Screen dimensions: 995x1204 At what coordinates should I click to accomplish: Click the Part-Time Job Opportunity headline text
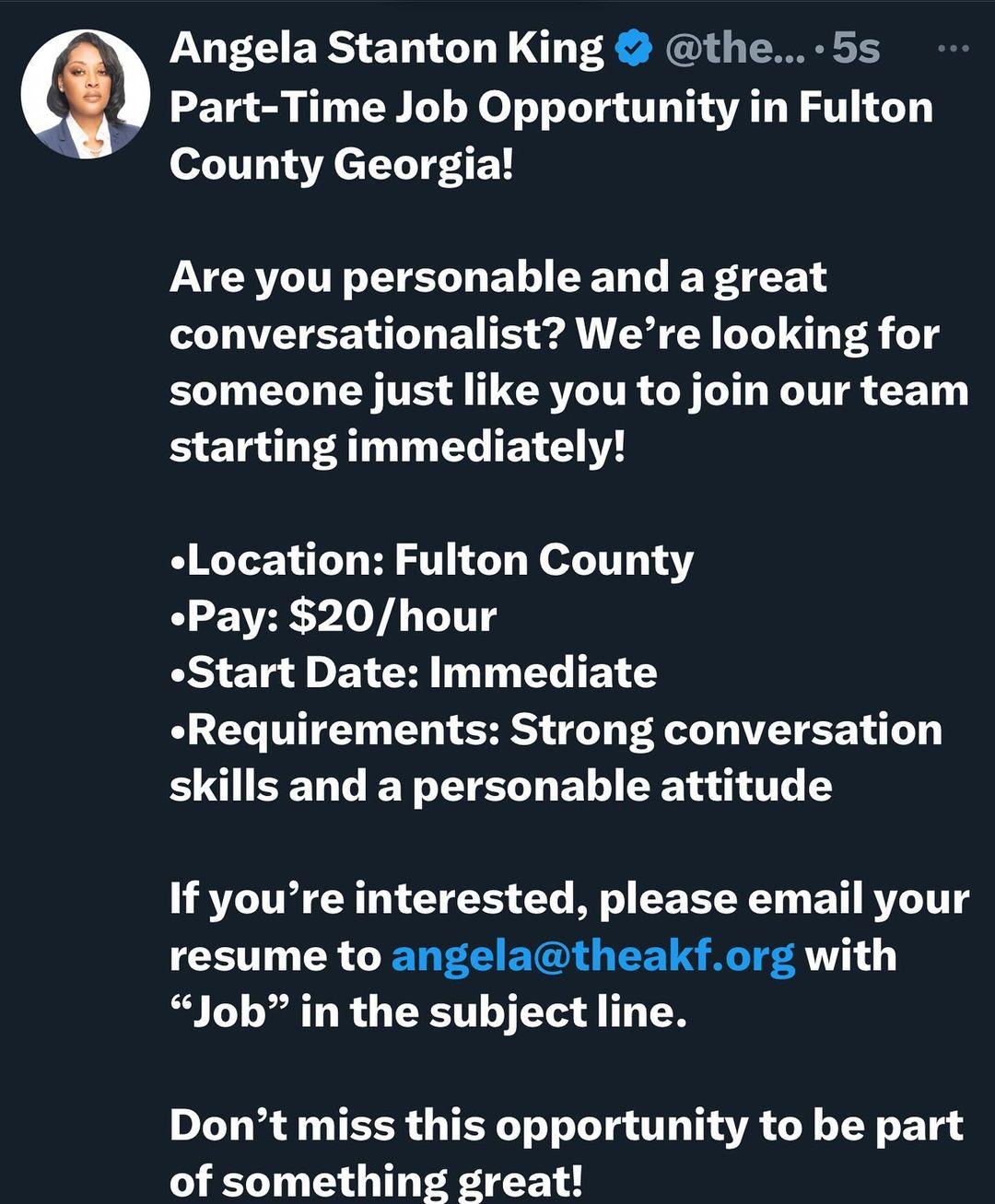click(x=552, y=109)
